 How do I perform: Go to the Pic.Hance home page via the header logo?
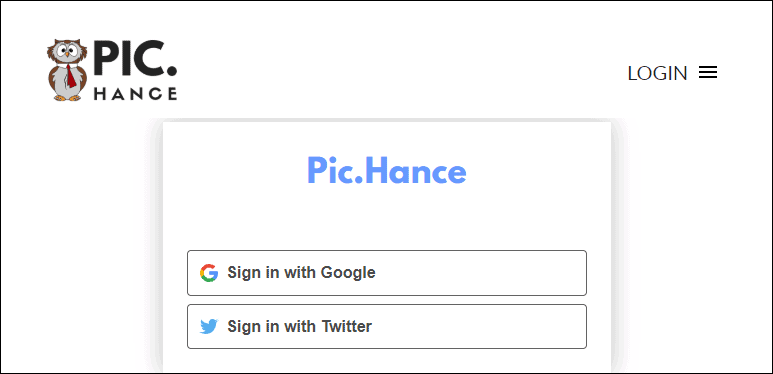pyautogui.click(x=112, y=70)
